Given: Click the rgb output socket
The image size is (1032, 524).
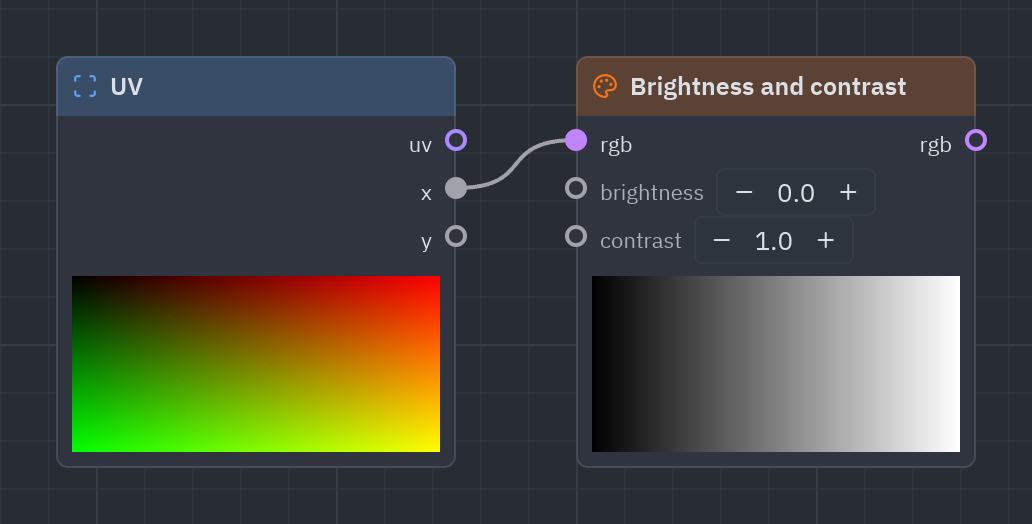Looking at the screenshot, I should click(x=976, y=140).
